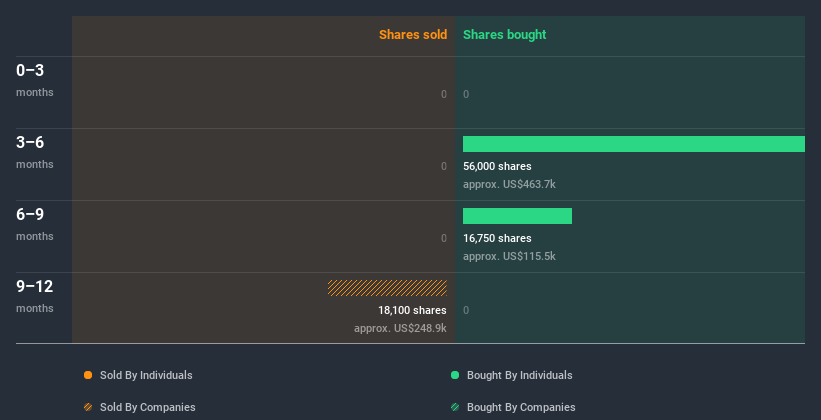Click the approx. US$115.5k value

point(509,256)
